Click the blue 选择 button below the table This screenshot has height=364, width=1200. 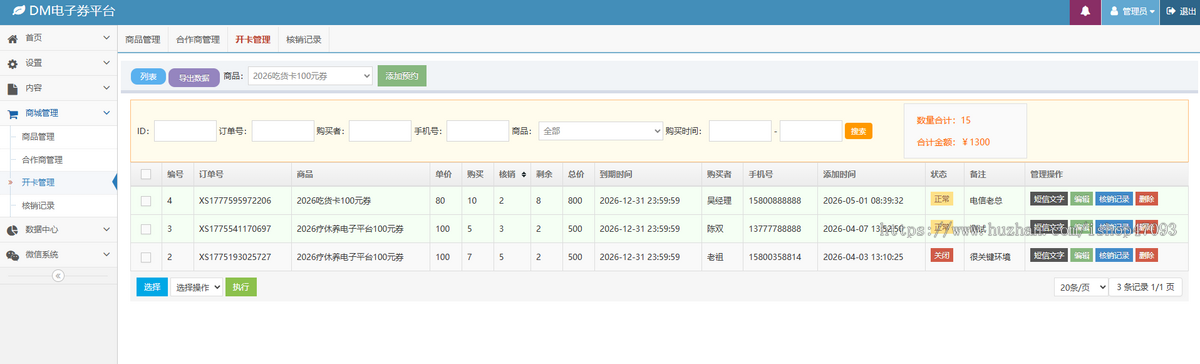[x=152, y=287]
